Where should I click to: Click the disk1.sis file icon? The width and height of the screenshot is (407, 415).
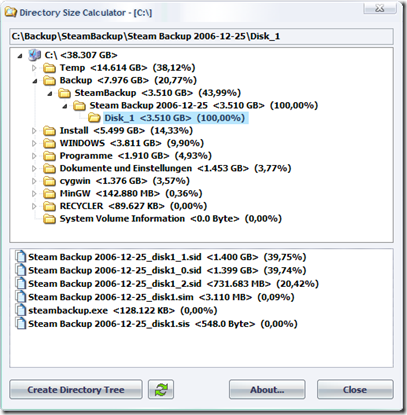pos(21,324)
